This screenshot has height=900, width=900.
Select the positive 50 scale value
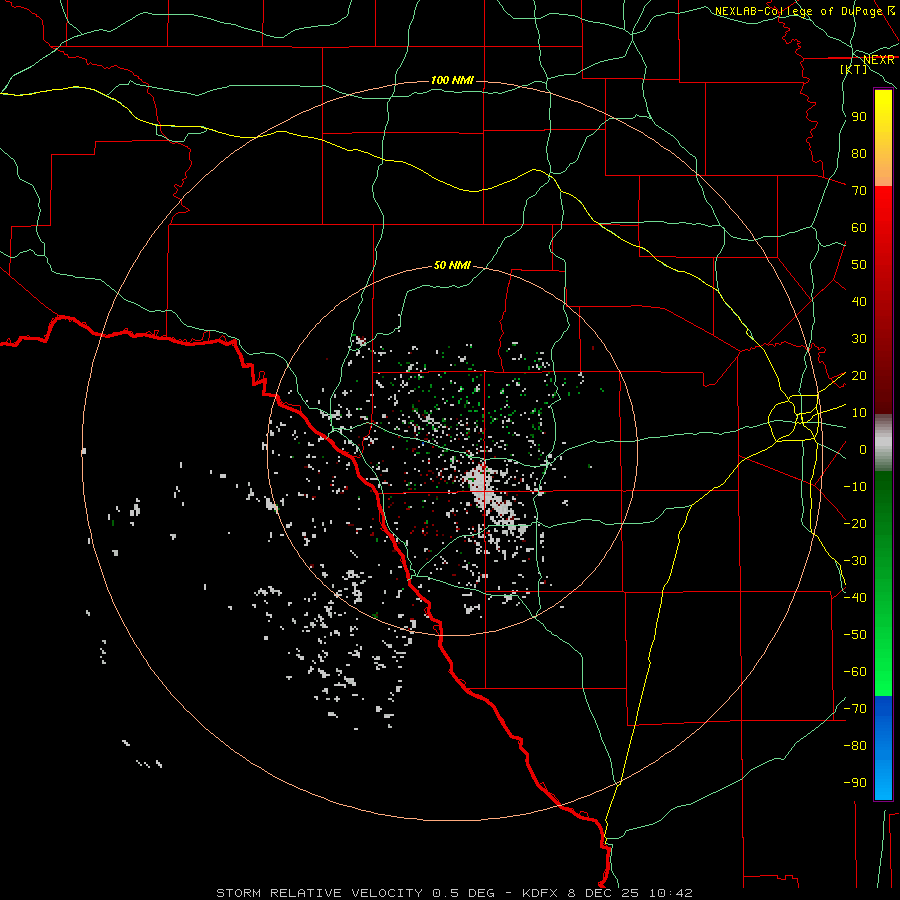859,265
